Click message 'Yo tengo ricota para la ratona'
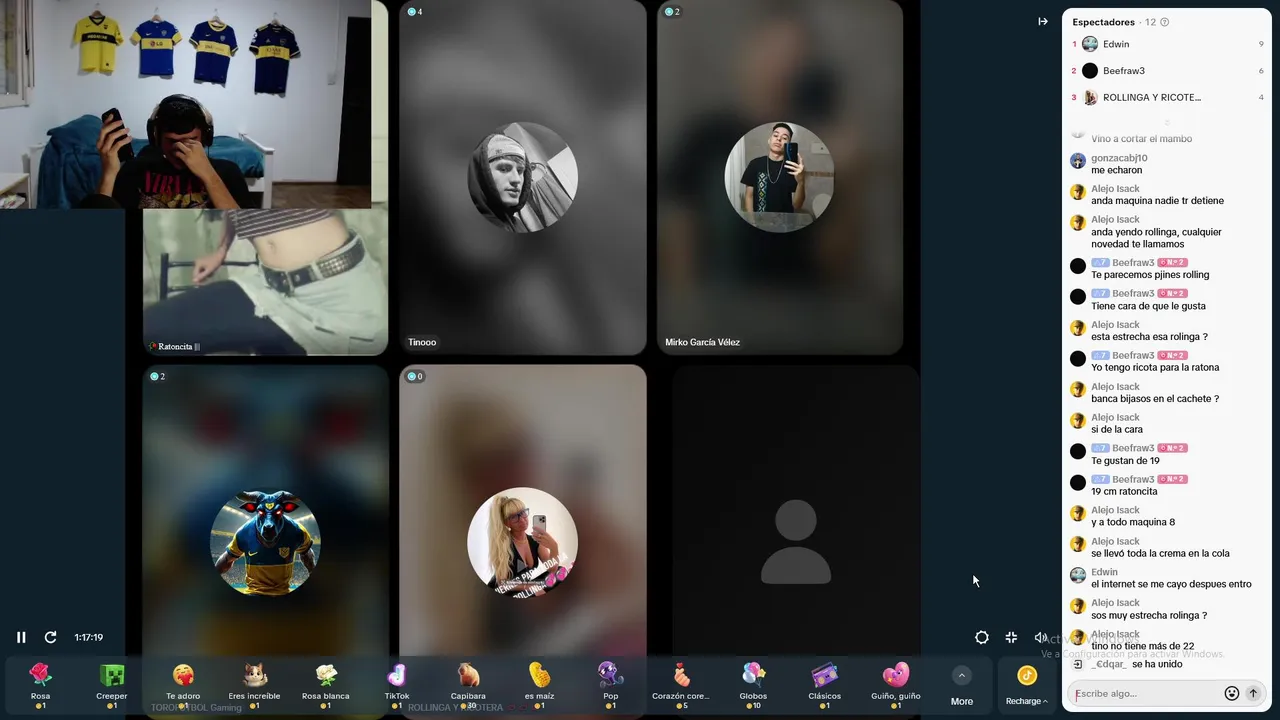This screenshot has height=720, width=1280. coord(1155,368)
